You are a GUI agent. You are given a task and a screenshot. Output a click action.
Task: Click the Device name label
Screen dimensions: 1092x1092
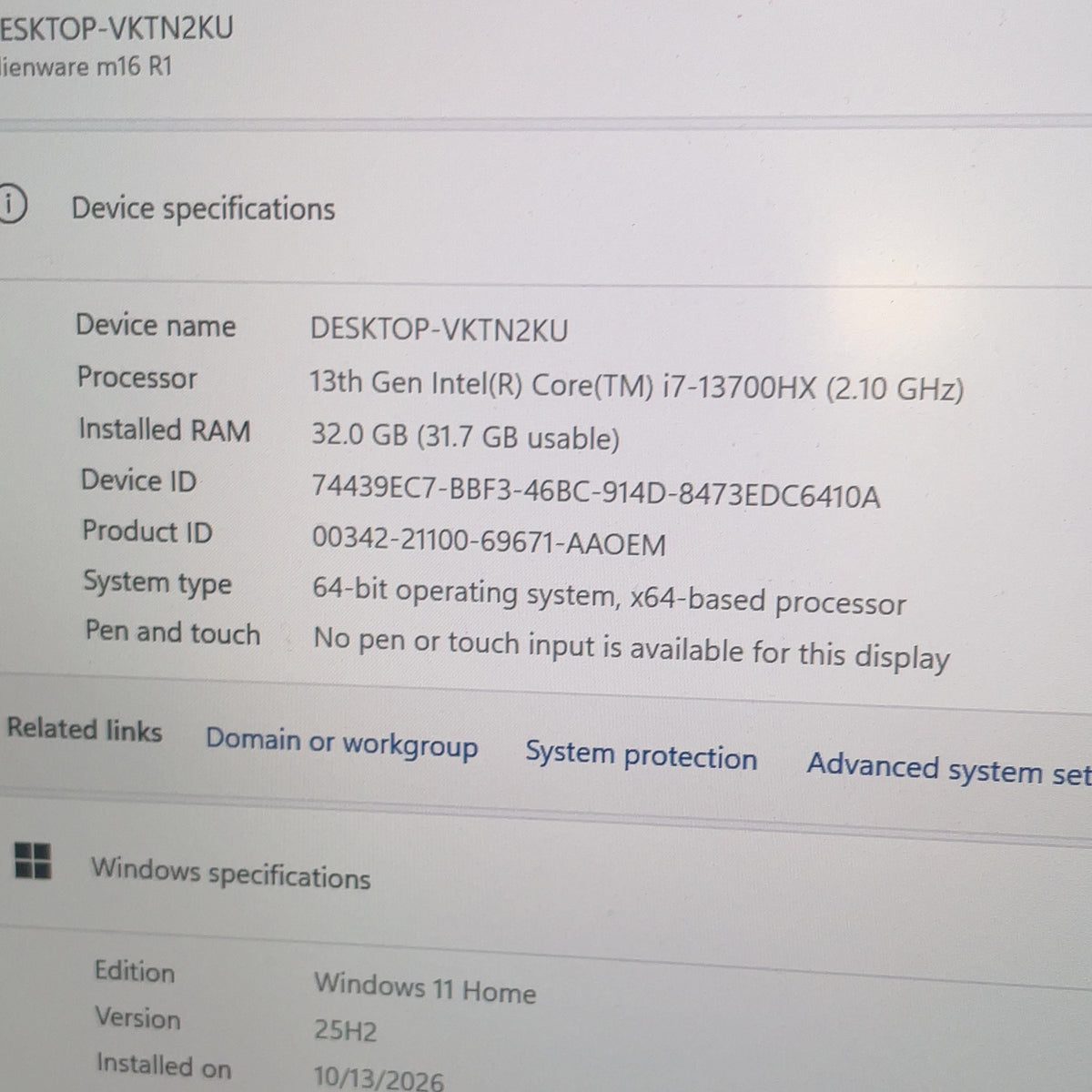click(x=156, y=325)
